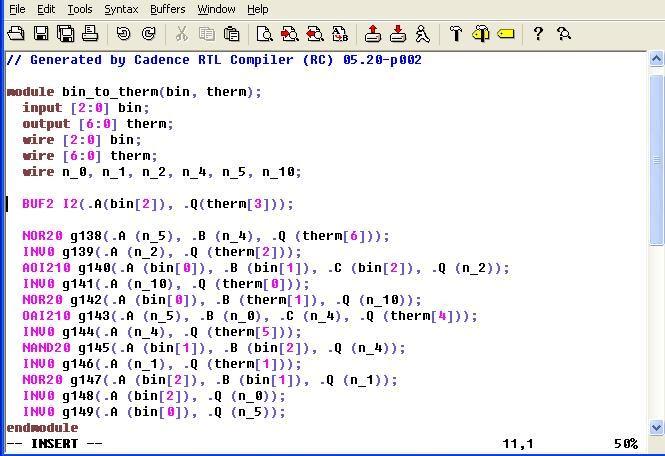The image size is (665, 456).
Task: Click 'INV0' on the g149 line
Action: pyautogui.click(x=38, y=411)
